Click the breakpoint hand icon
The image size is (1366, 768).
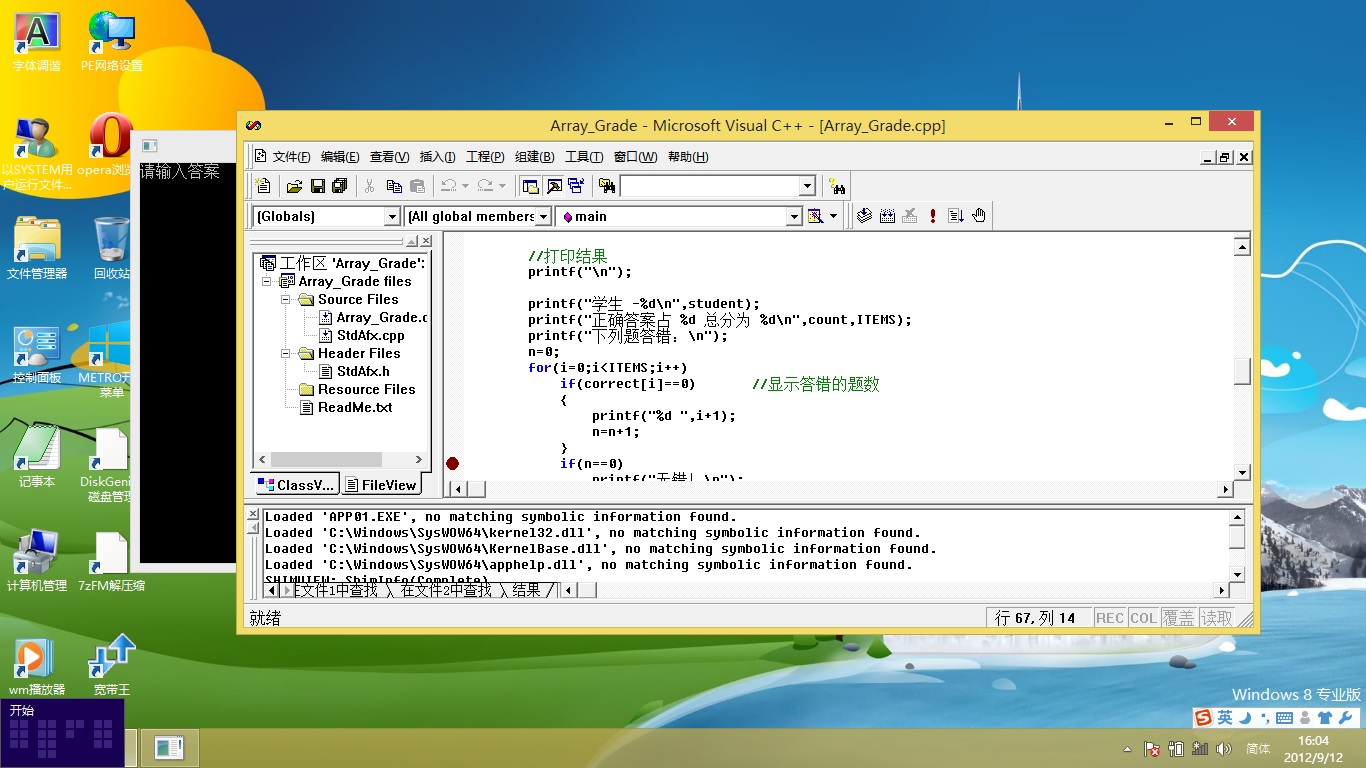click(x=979, y=216)
